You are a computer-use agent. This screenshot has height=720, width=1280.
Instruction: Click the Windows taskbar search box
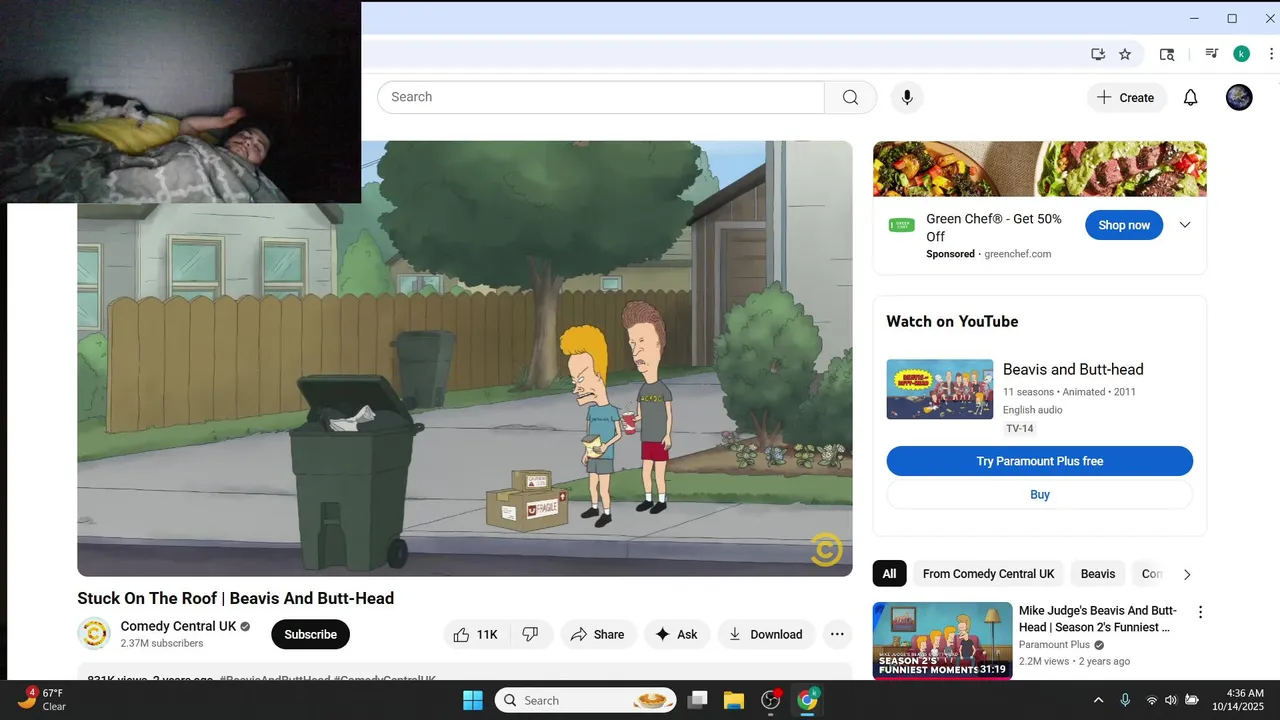coord(585,700)
